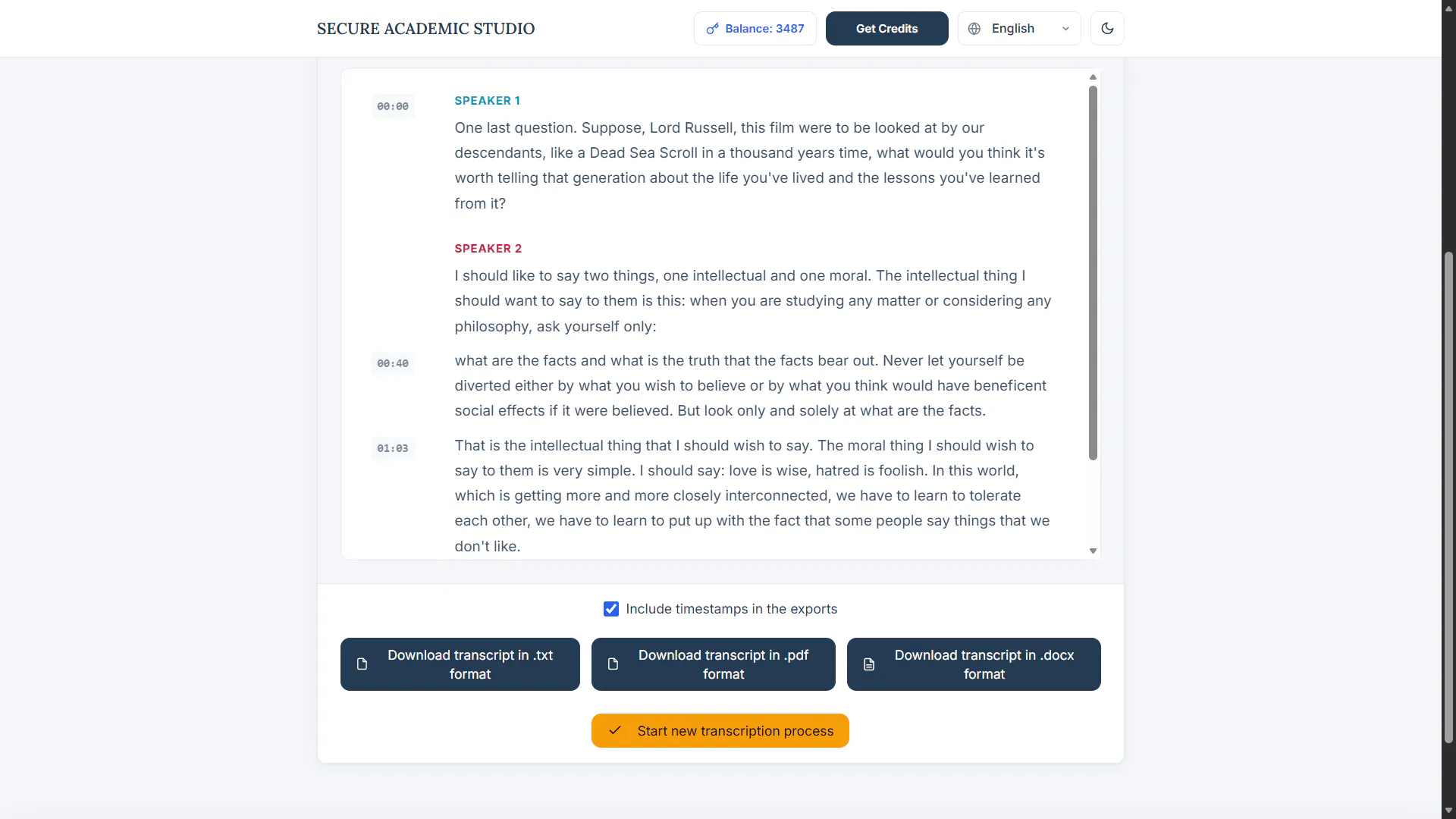Click the 00:40 timestamp marker

tap(393, 363)
